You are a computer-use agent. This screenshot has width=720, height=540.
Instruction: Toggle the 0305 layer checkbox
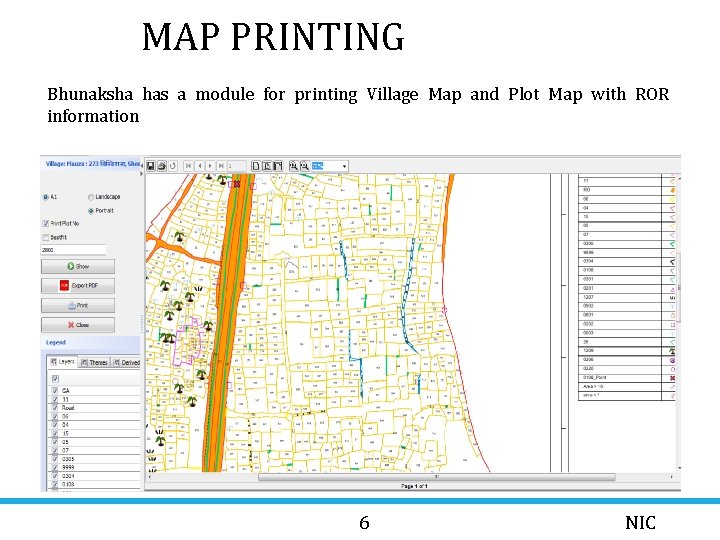pyautogui.click(x=55, y=459)
